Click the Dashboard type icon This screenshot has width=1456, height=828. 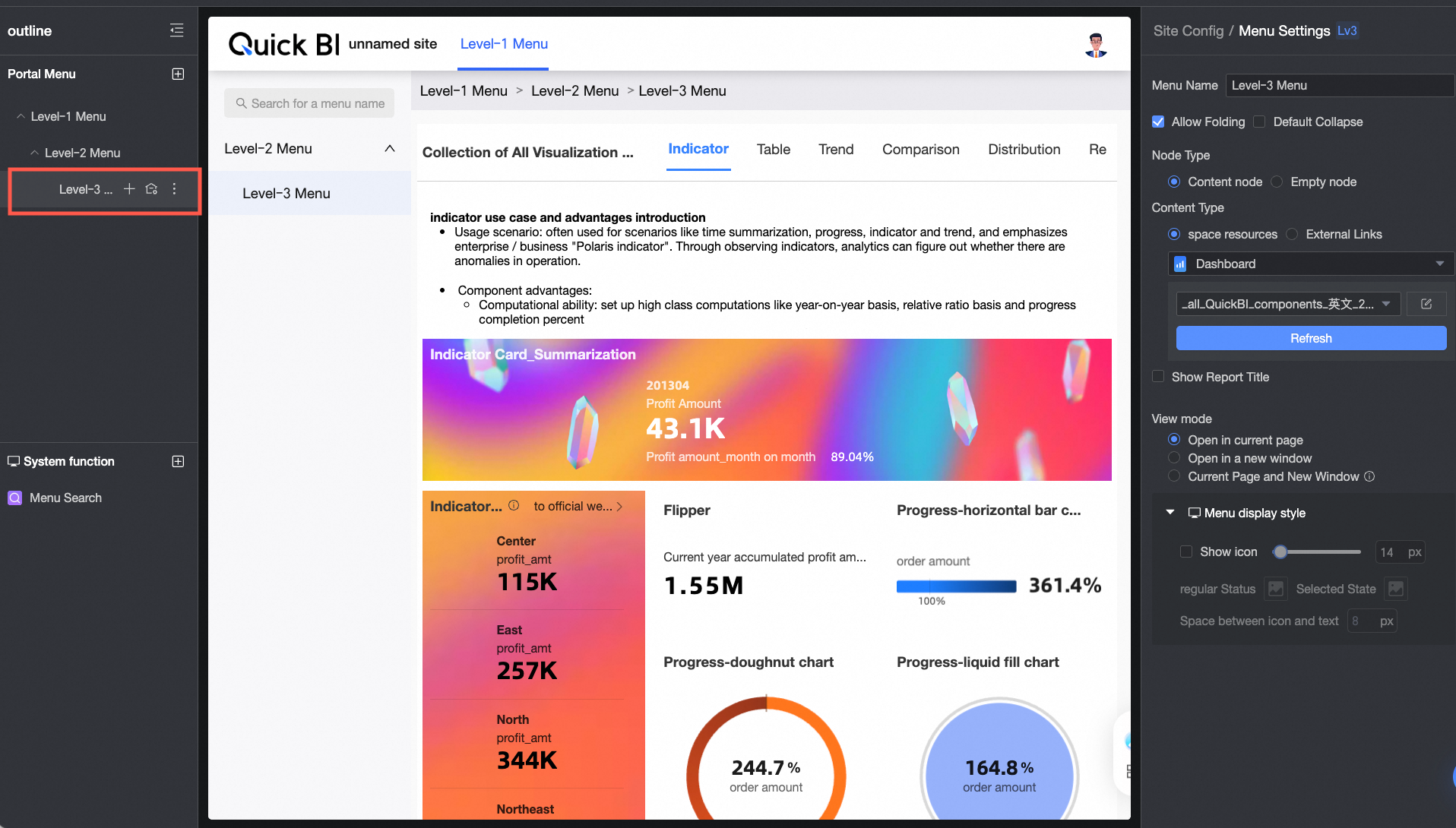1180,264
